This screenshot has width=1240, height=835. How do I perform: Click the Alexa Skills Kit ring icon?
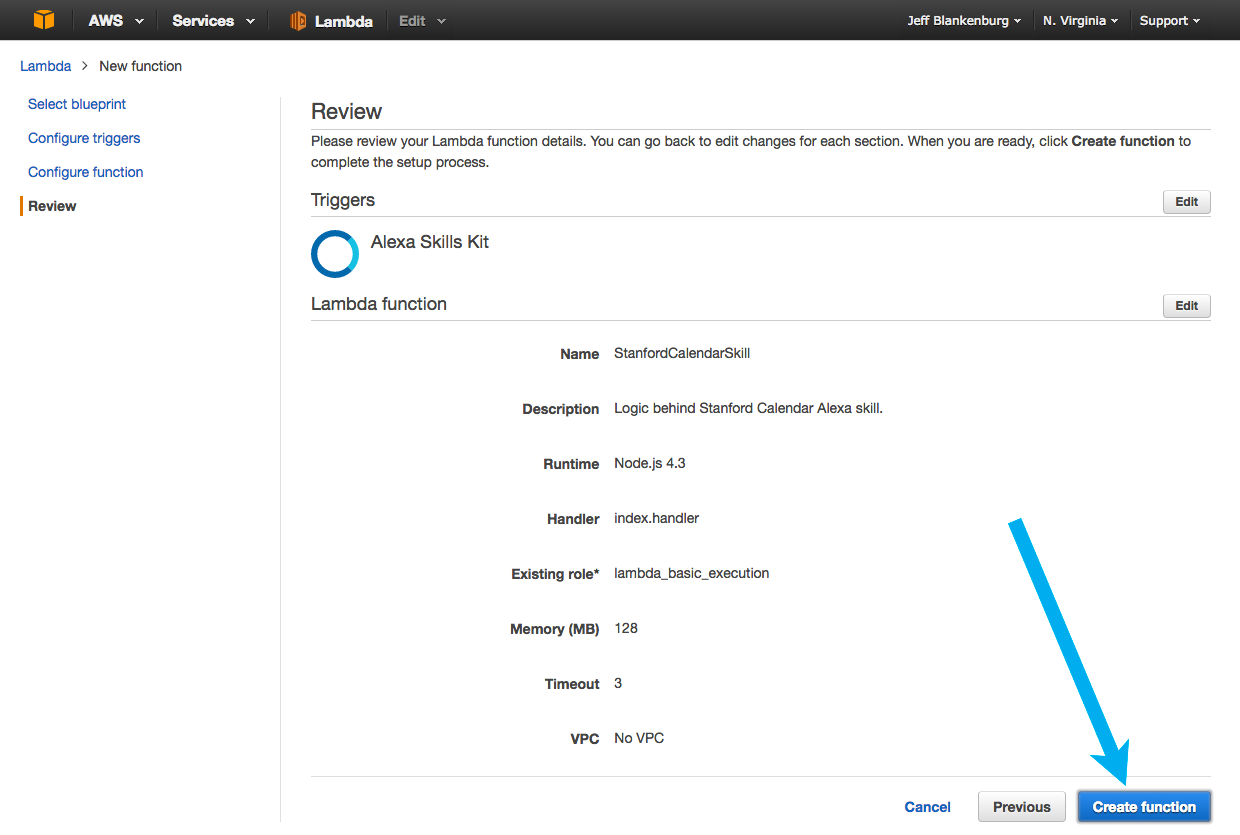pyautogui.click(x=335, y=254)
